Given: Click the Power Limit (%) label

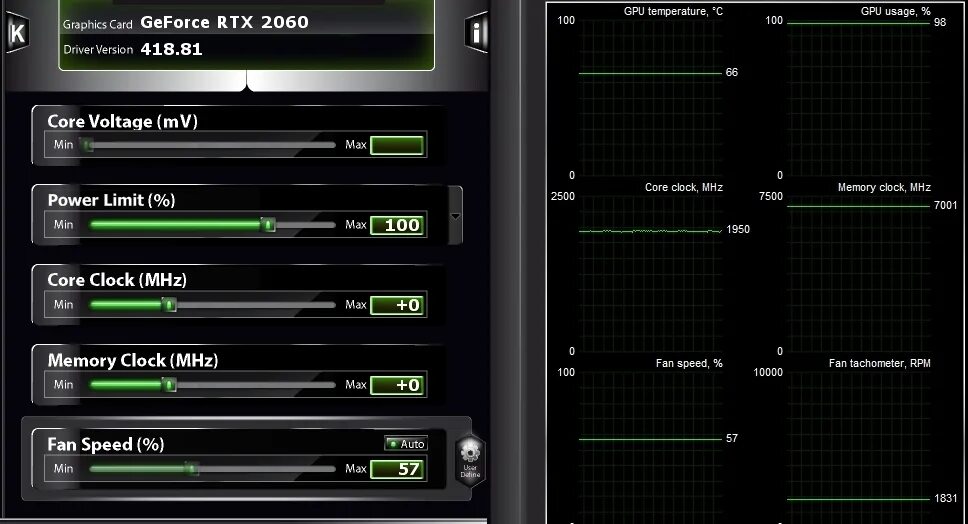Looking at the screenshot, I should click(x=111, y=201).
